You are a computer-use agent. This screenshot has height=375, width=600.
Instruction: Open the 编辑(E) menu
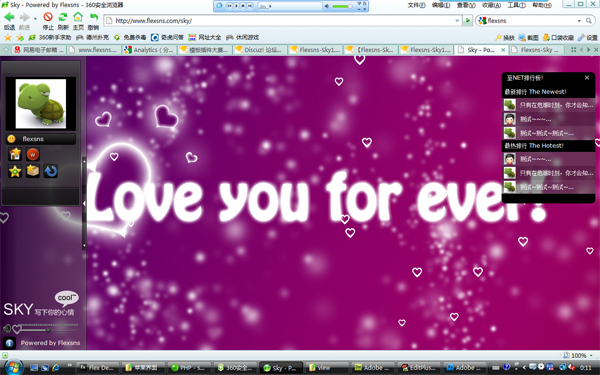pyautogui.click(x=441, y=5)
